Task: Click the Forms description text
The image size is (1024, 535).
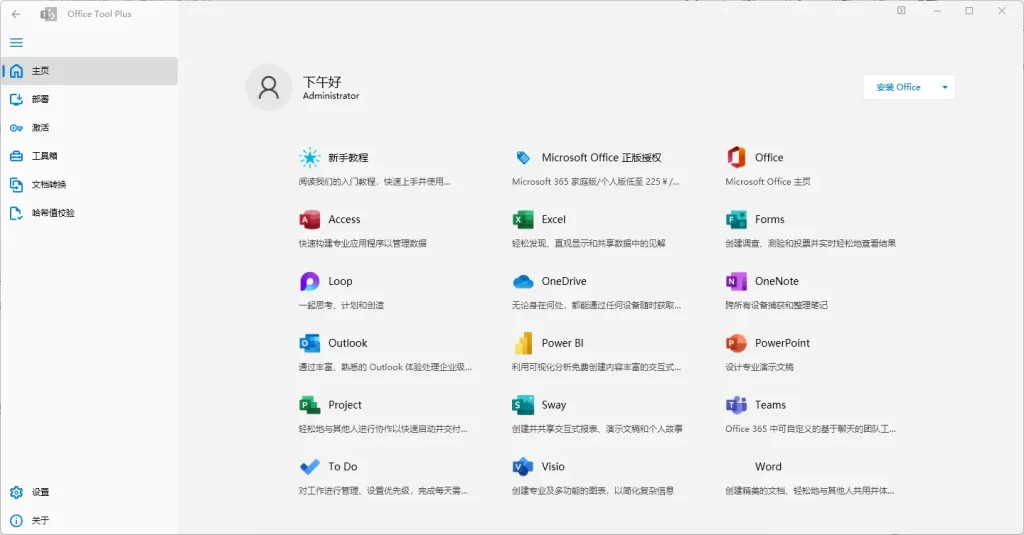Action: pos(810,243)
